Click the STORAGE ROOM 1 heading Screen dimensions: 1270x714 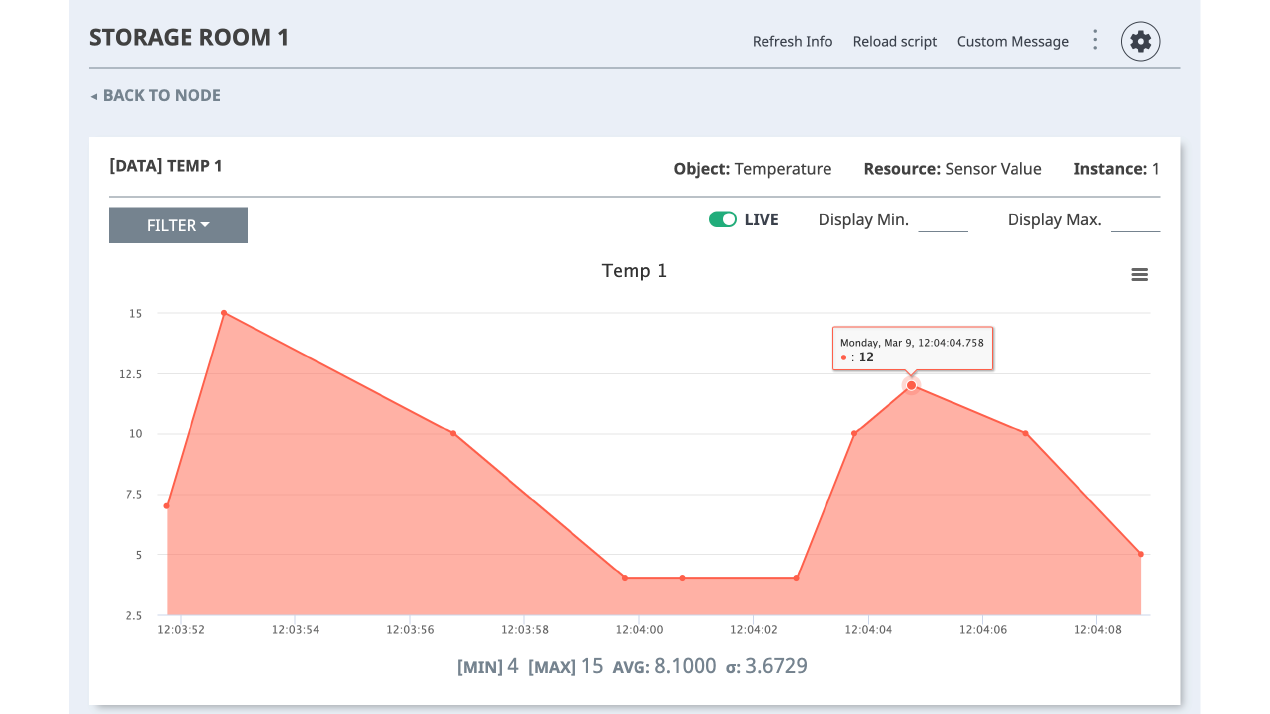point(189,37)
